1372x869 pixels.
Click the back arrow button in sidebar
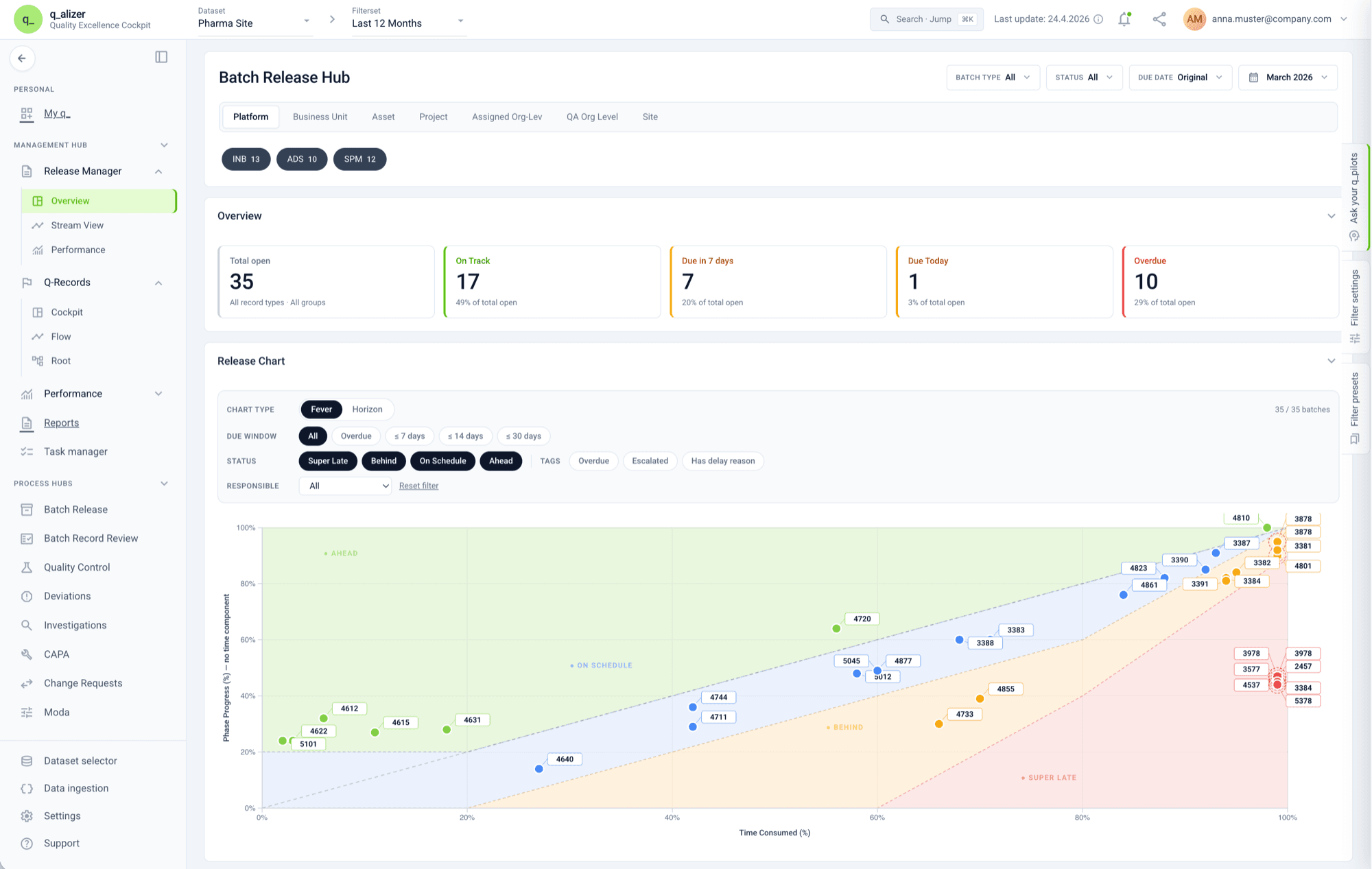coord(22,58)
